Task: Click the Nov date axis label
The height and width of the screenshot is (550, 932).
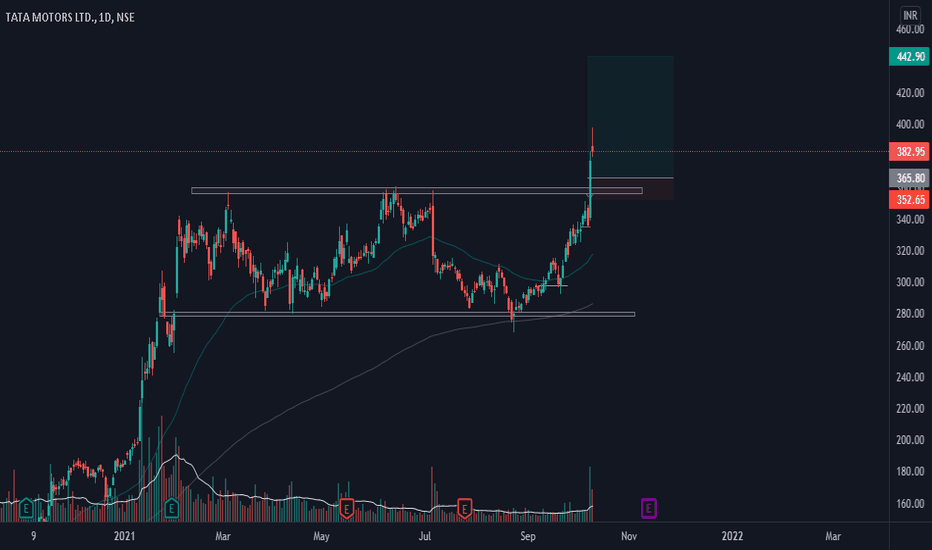Action: click(x=629, y=536)
